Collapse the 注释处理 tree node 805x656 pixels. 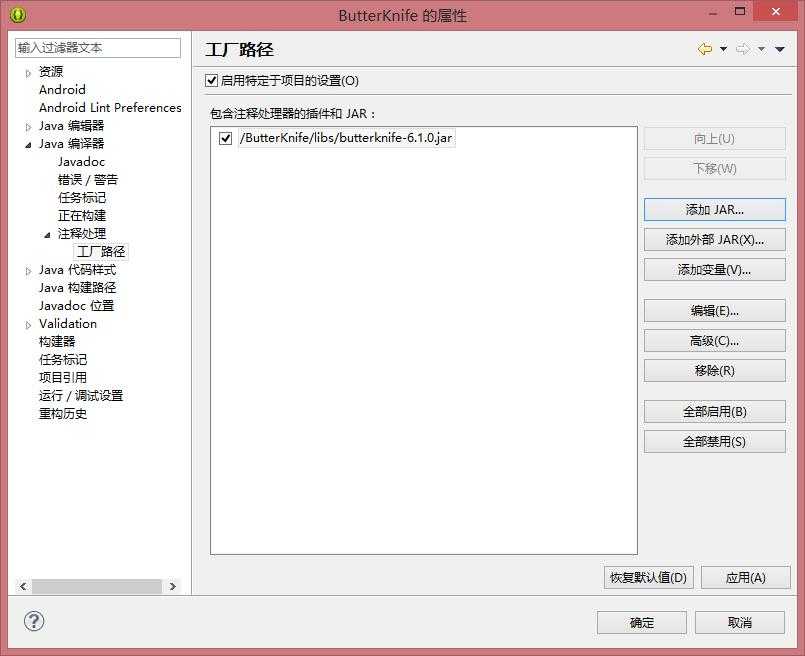47,235
